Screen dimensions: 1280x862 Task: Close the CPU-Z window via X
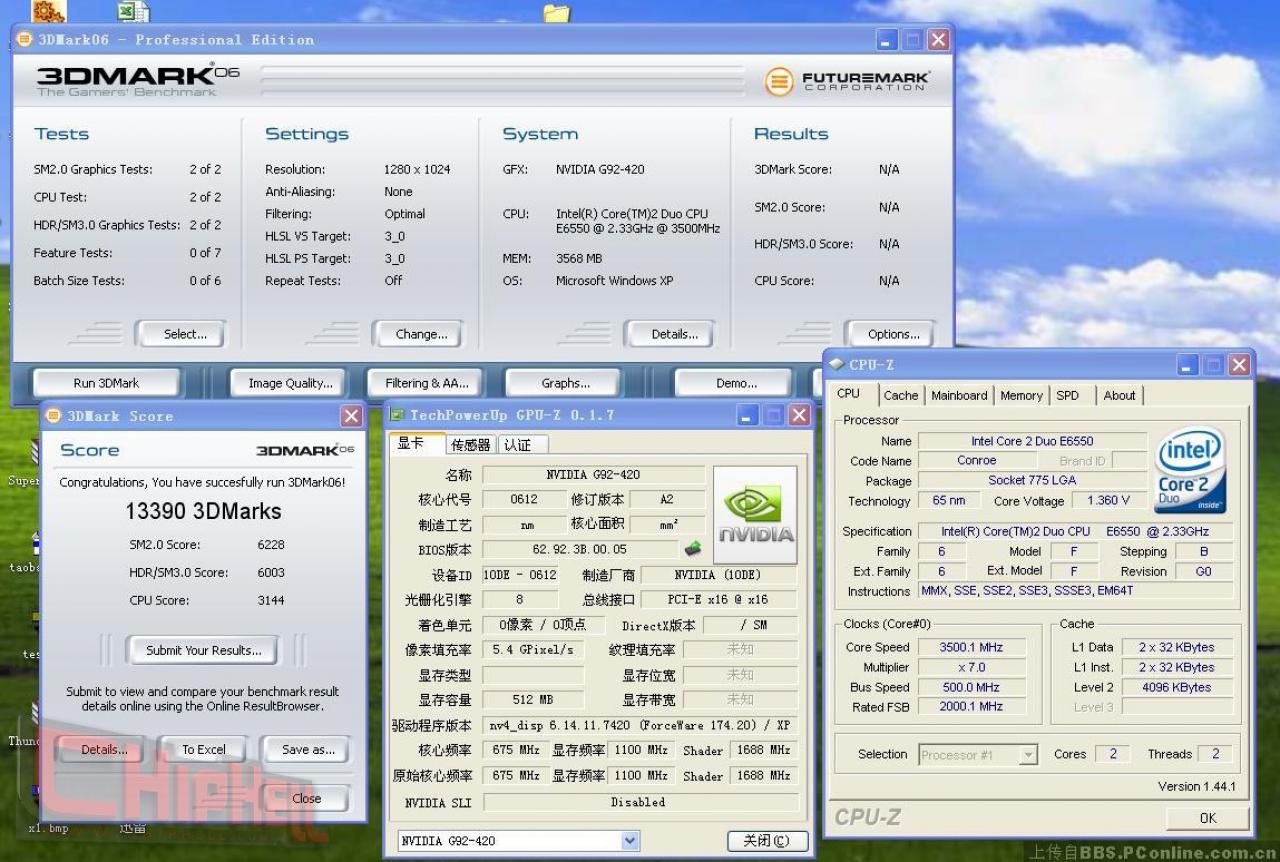(x=1239, y=365)
